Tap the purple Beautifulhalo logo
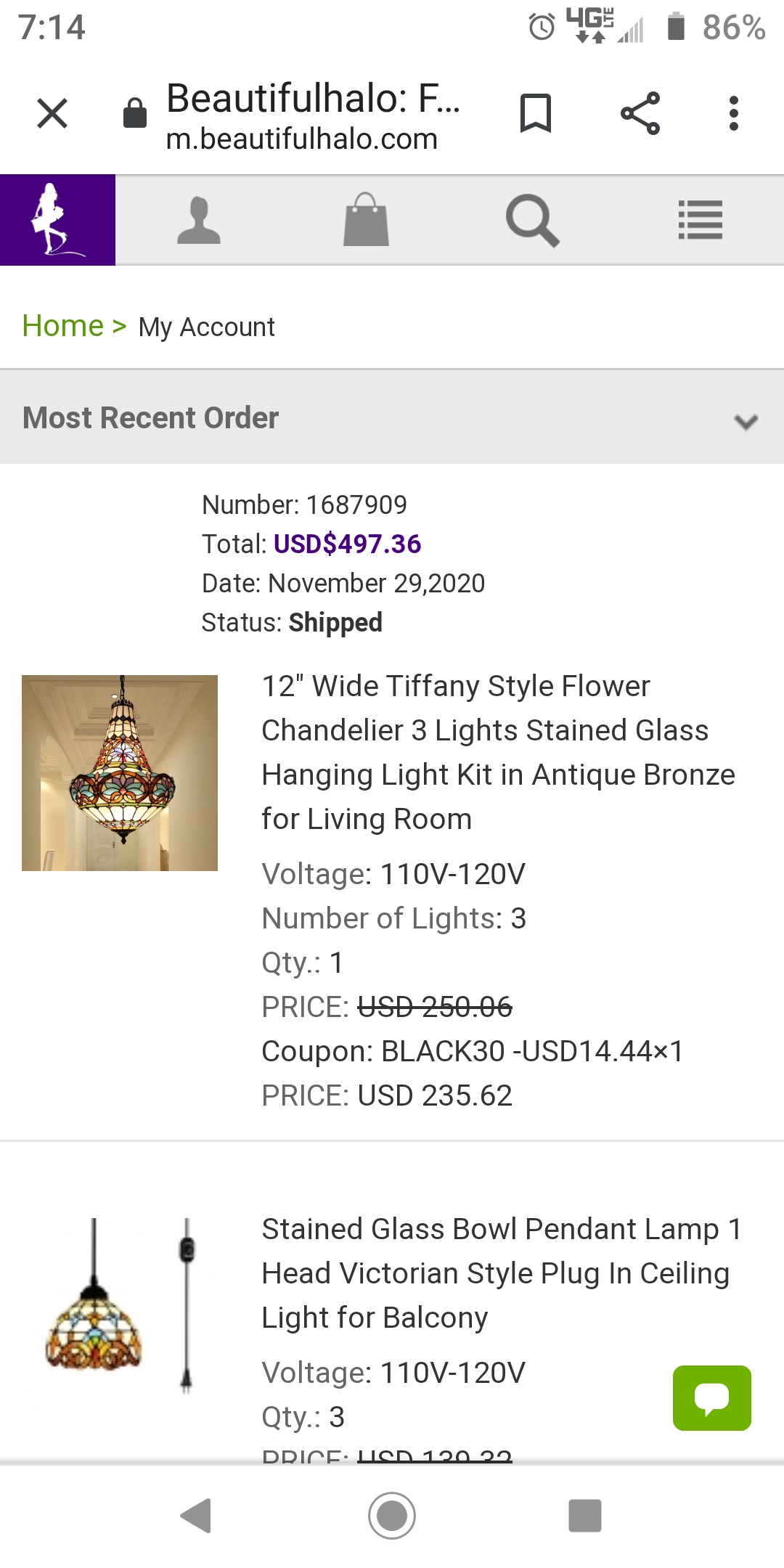This screenshot has width=784, height=1568. click(57, 220)
